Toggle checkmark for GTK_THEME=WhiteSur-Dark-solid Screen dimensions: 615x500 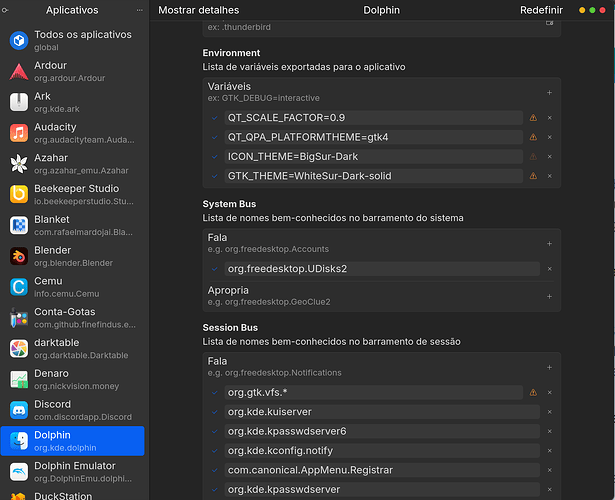215,176
